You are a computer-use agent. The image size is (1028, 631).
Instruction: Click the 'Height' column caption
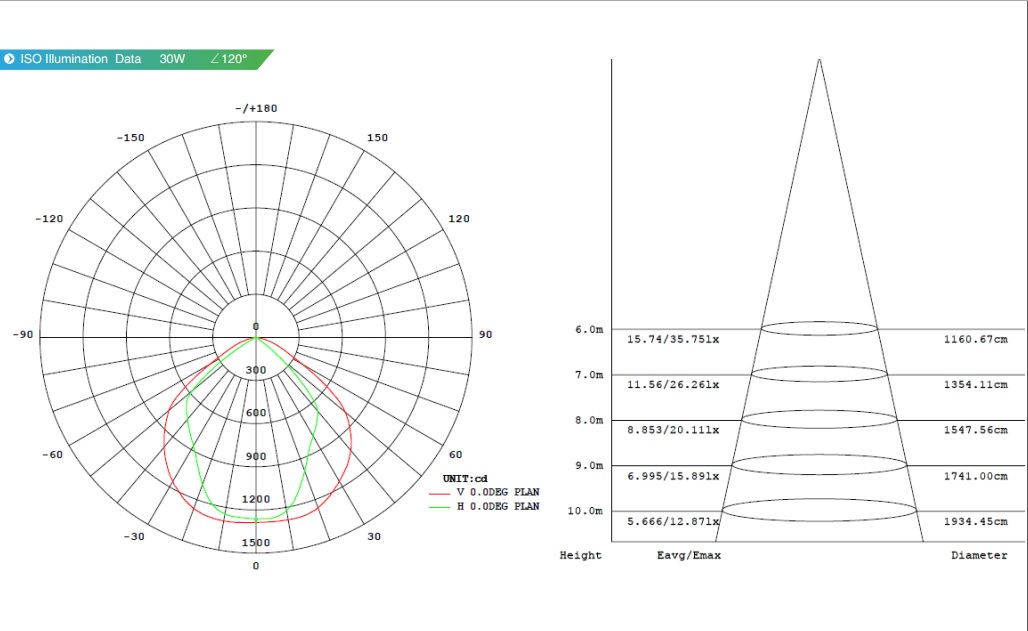pyautogui.click(x=581, y=556)
